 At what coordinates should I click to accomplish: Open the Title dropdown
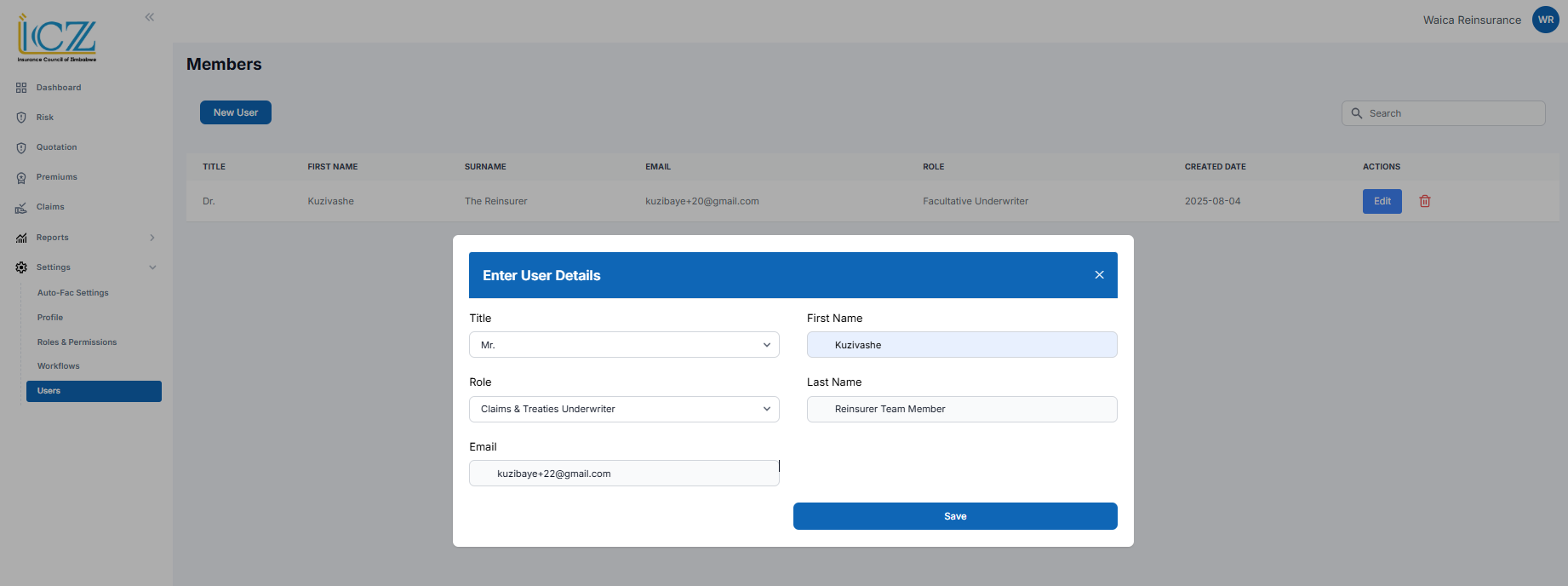pyautogui.click(x=624, y=345)
